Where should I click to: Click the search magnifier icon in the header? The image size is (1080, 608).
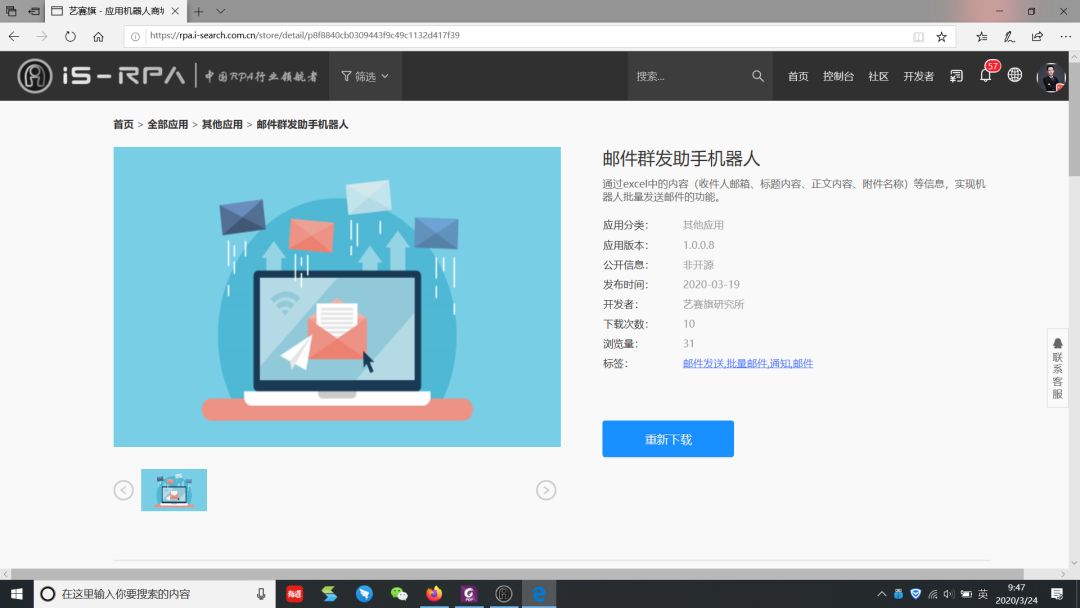pos(758,76)
